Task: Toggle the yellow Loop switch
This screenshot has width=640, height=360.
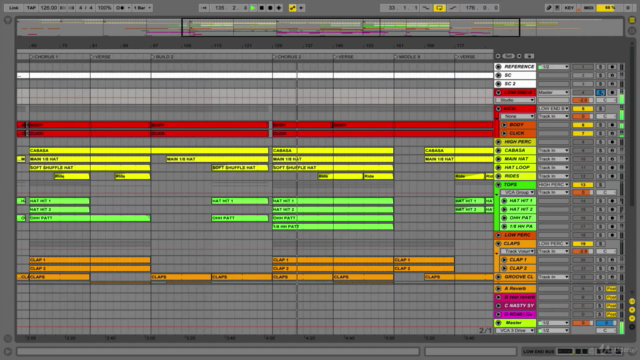Action: coord(440,8)
